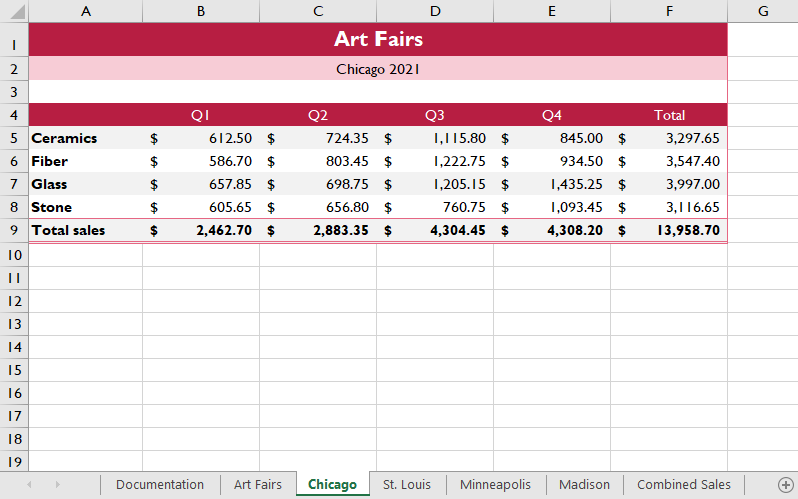Switch to the Documentation sheet tab
The width and height of the screenshot is (798, 499).
[160, 484]
